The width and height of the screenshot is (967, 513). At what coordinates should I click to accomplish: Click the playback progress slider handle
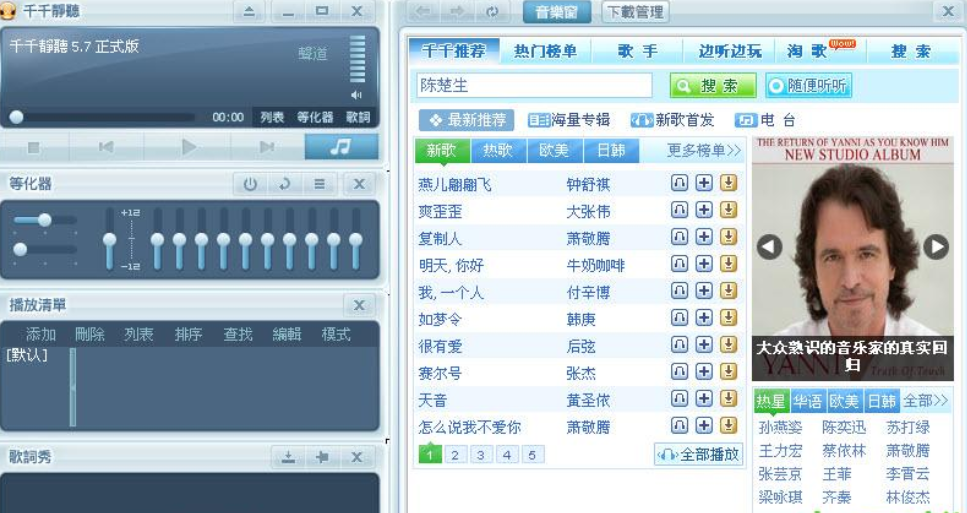[16, 117]
